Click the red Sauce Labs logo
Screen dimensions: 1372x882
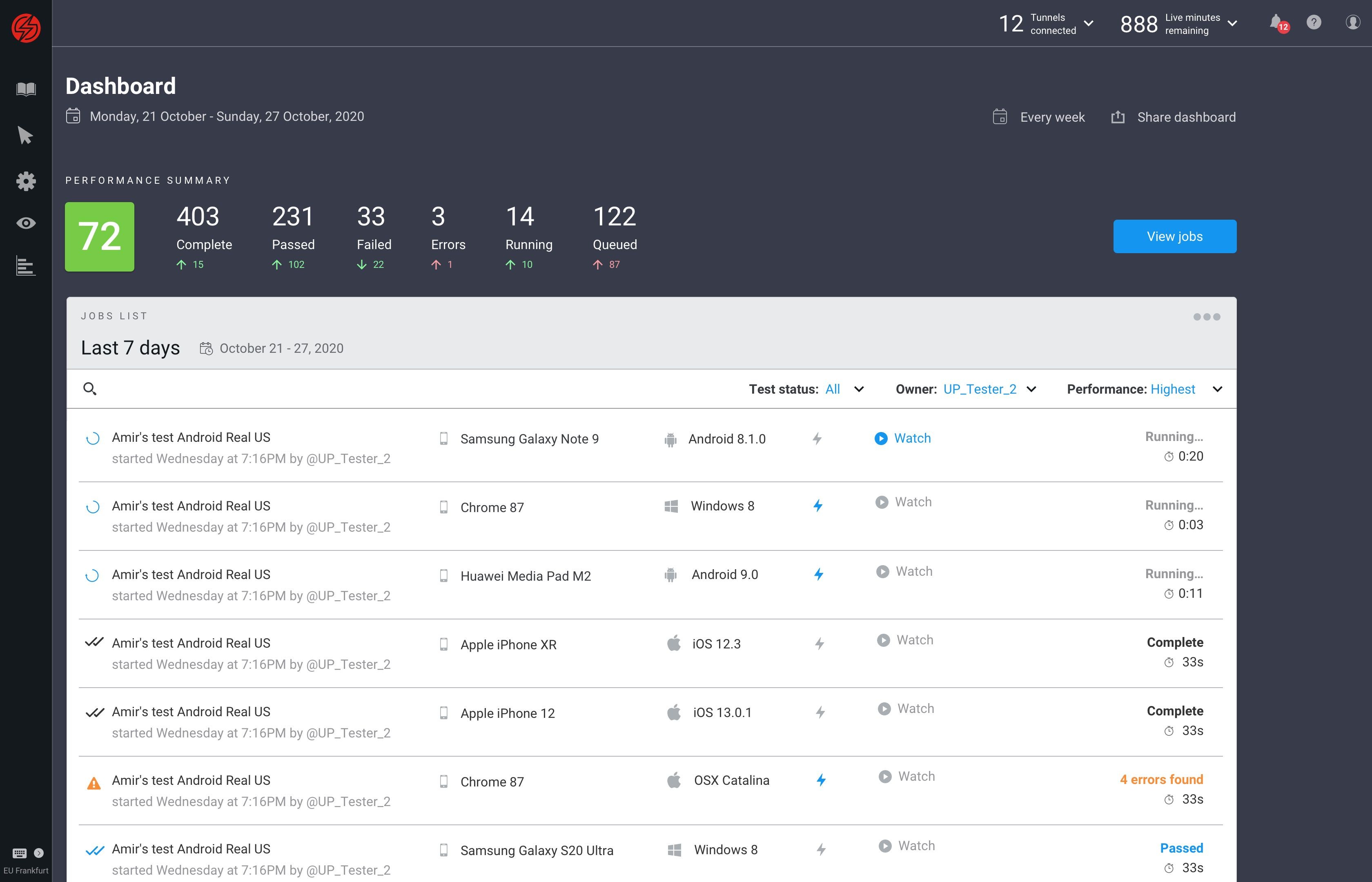click(26, 28)
